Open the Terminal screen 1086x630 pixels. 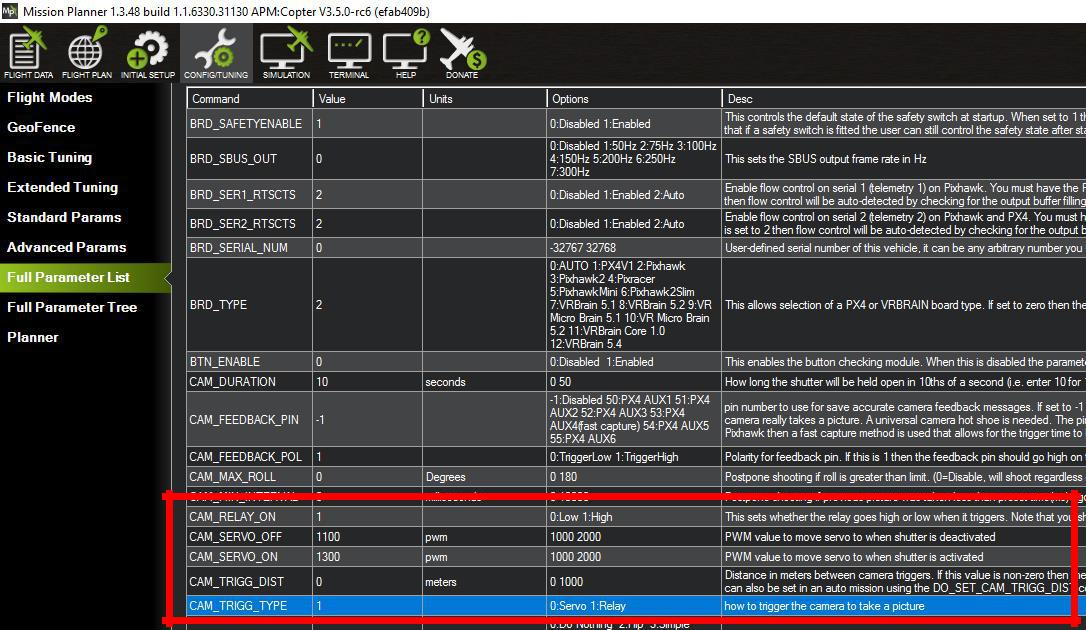click(348, 53)
